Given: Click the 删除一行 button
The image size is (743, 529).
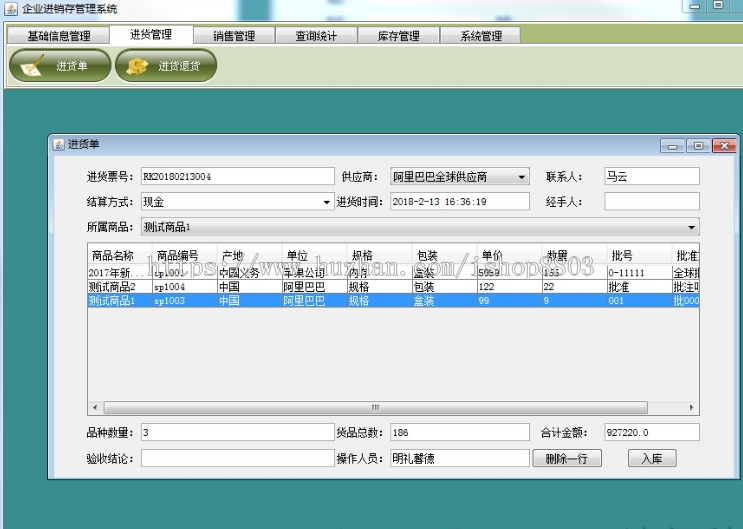Looking at the screenshot, I should pos(567,458).
